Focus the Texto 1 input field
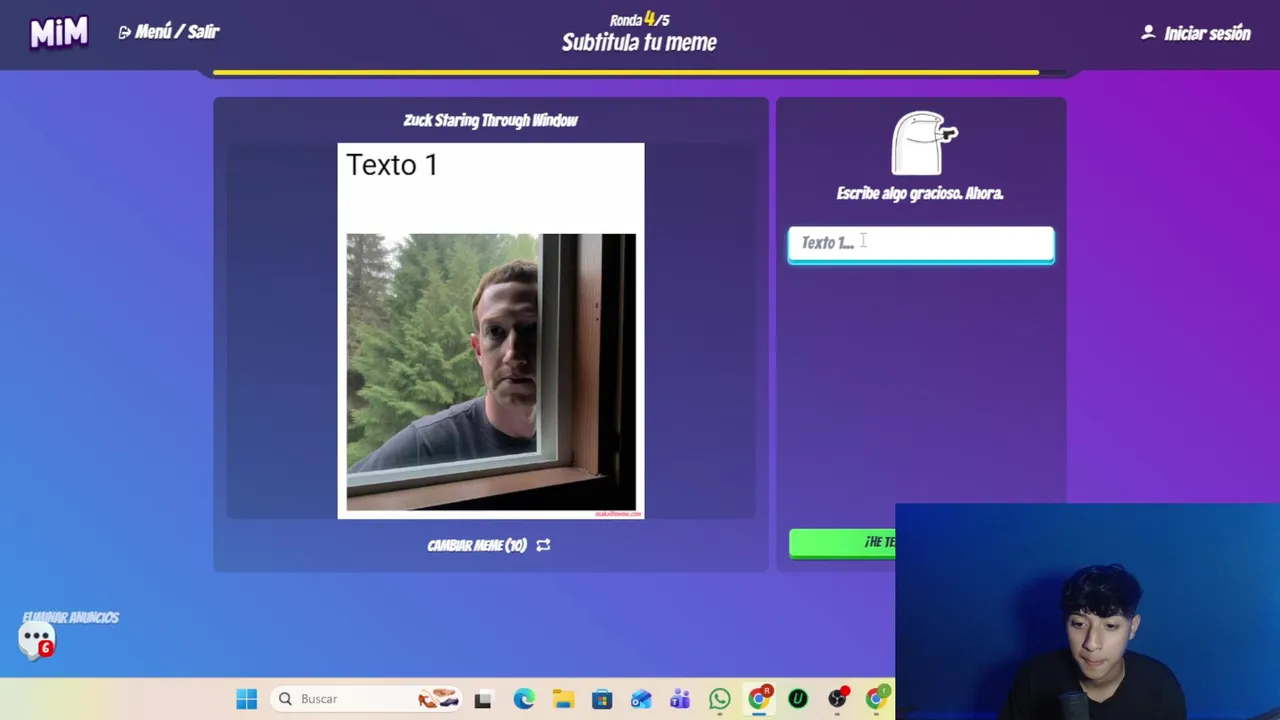This screenshot has width=1280, height=720. 921,243
